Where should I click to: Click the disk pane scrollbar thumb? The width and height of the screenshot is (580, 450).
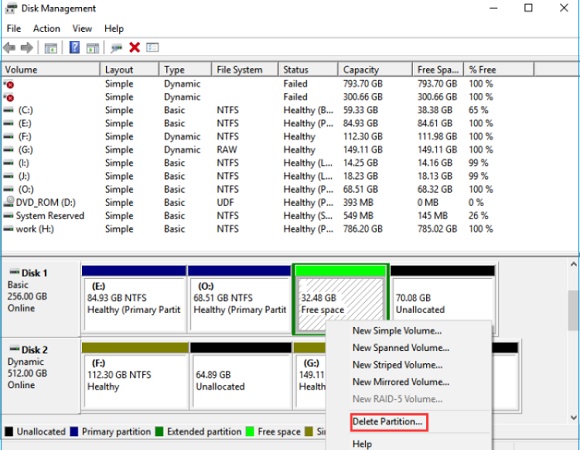pos(574,310)
